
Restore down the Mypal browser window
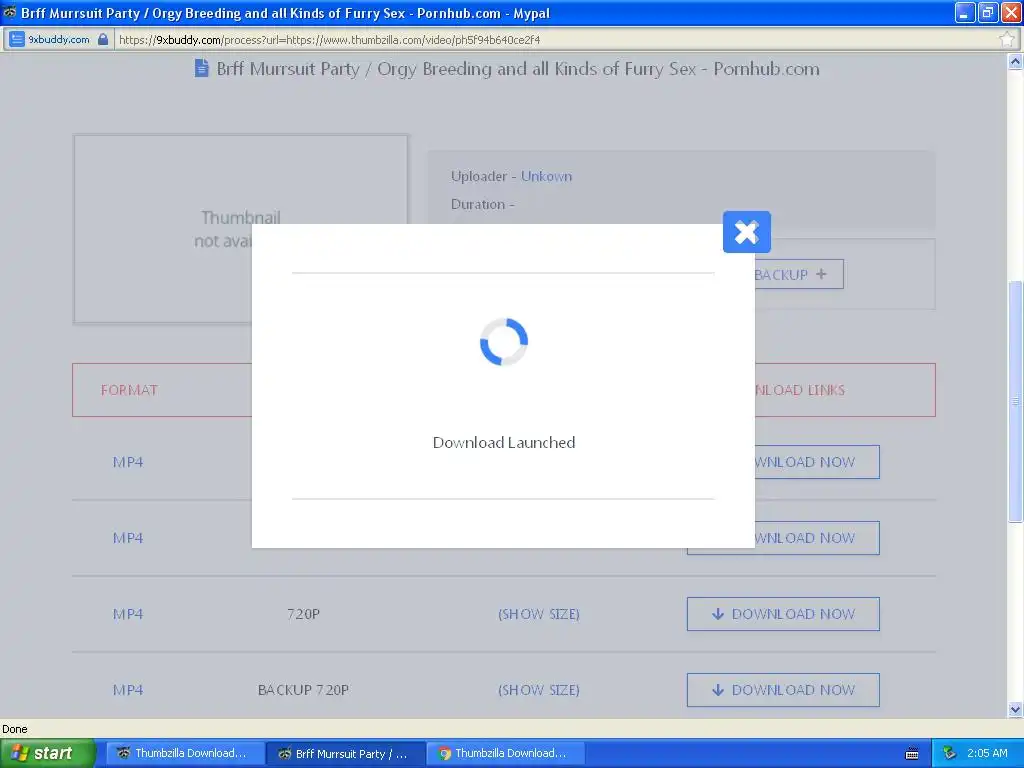point(987,12)
